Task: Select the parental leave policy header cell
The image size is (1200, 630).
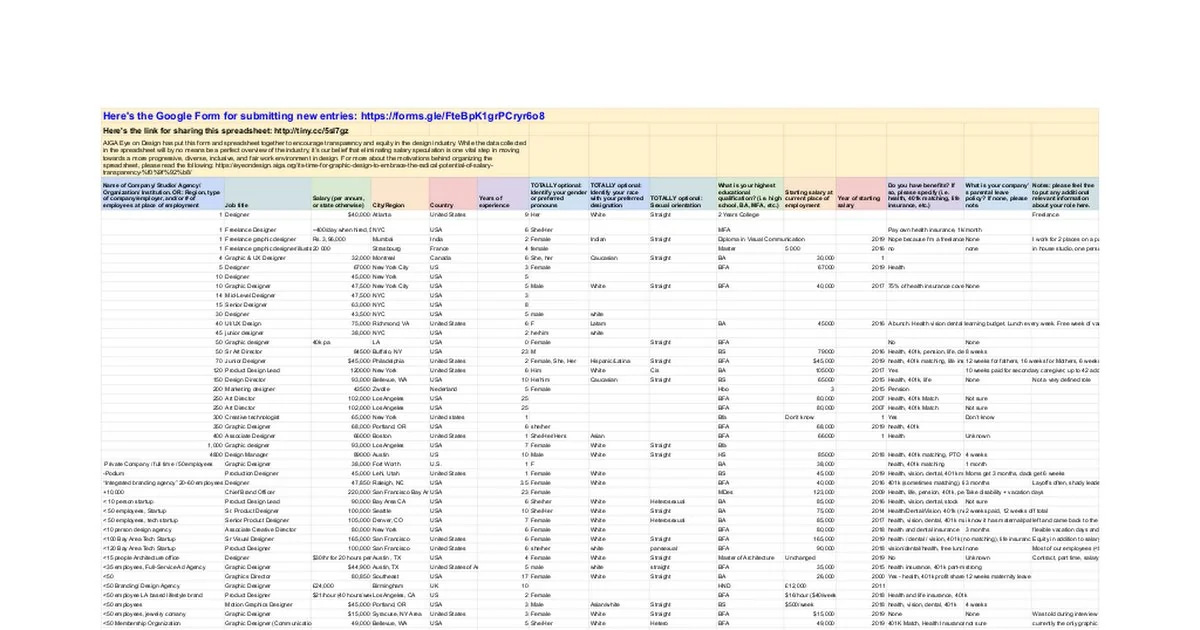Action: pyautogui.click(x=997, y=195)
